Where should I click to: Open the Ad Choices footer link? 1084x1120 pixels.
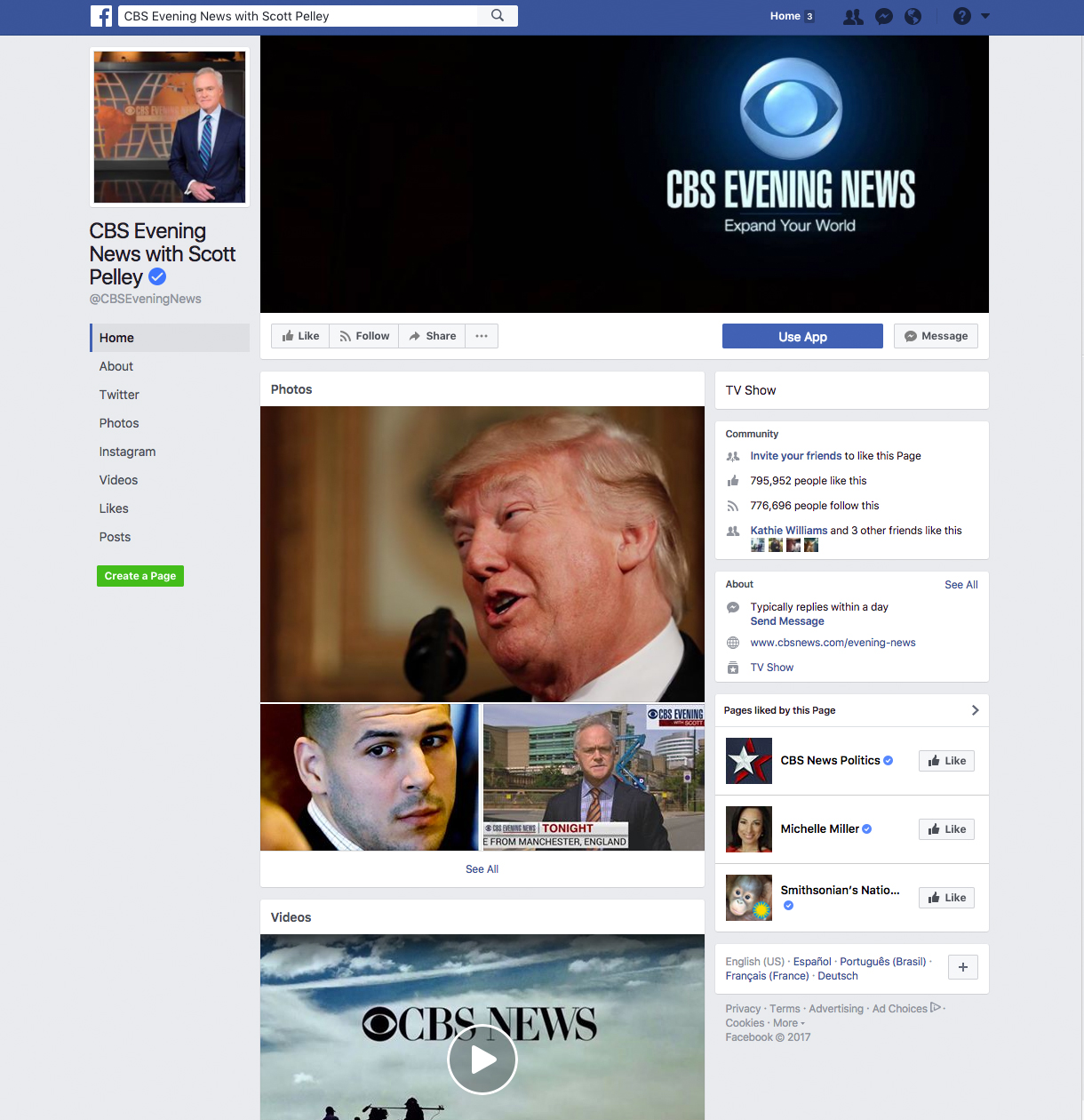click(x=906, y=1009)
